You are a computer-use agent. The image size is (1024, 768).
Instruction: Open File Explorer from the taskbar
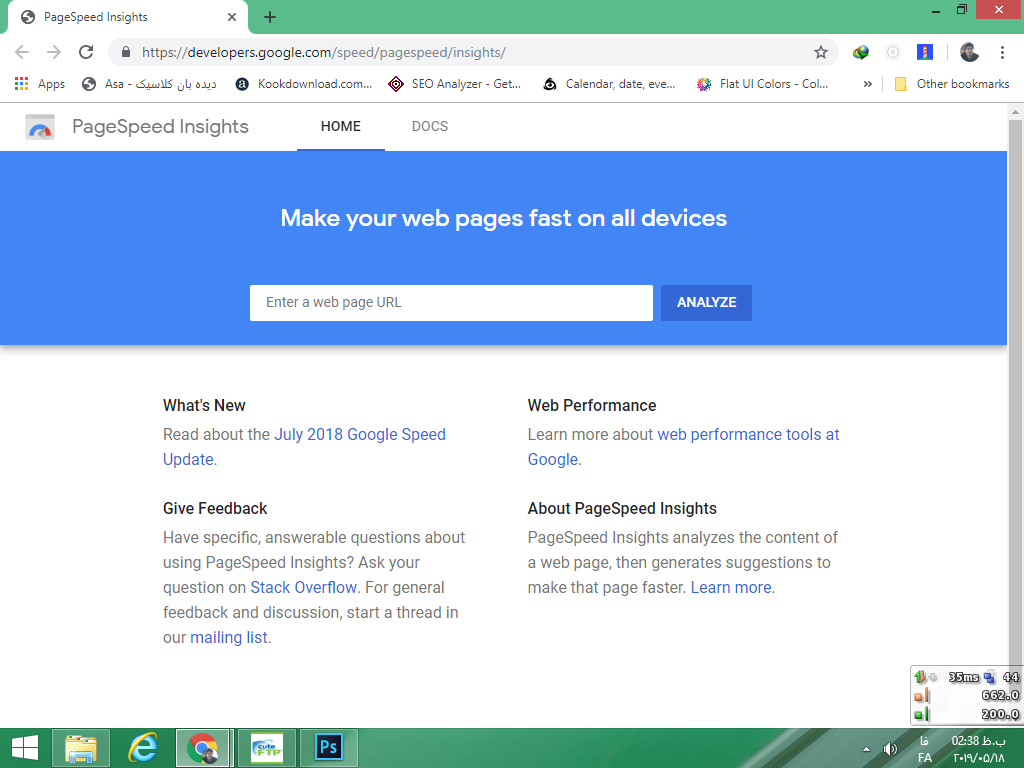(x=81, y=748)
